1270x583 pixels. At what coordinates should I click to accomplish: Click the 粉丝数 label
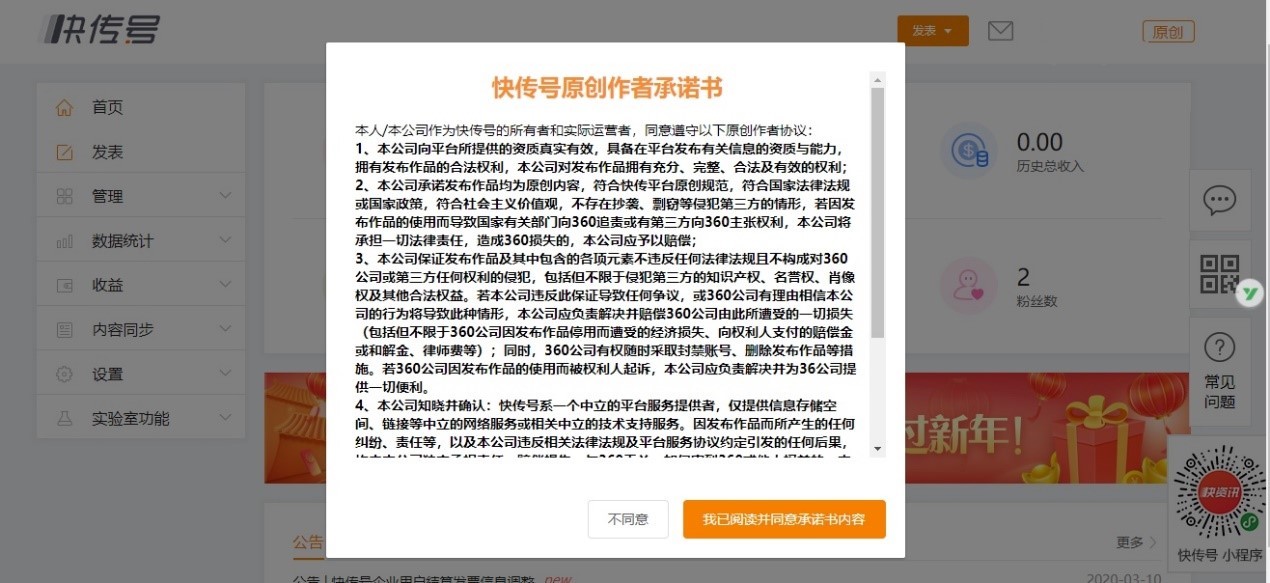1037,301
